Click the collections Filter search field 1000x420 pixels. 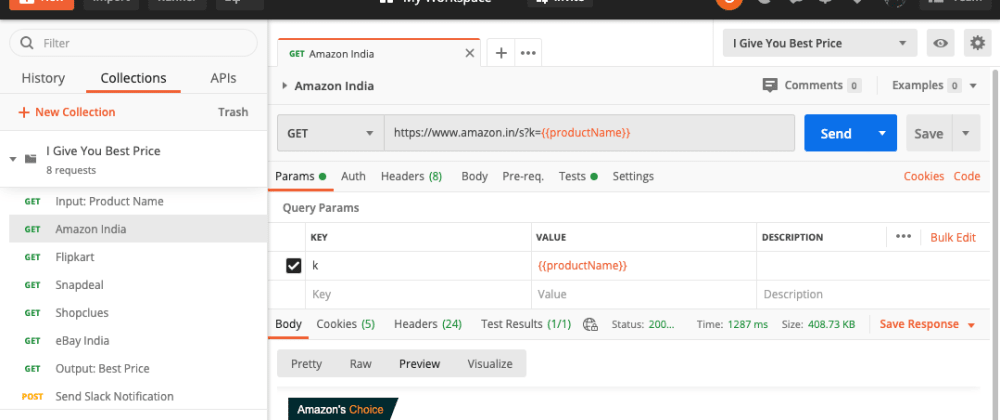(133, 43)
